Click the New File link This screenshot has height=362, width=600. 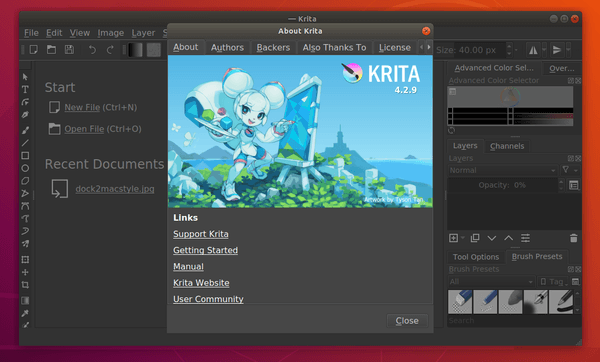pyautogui.click(x=82, y=108)
